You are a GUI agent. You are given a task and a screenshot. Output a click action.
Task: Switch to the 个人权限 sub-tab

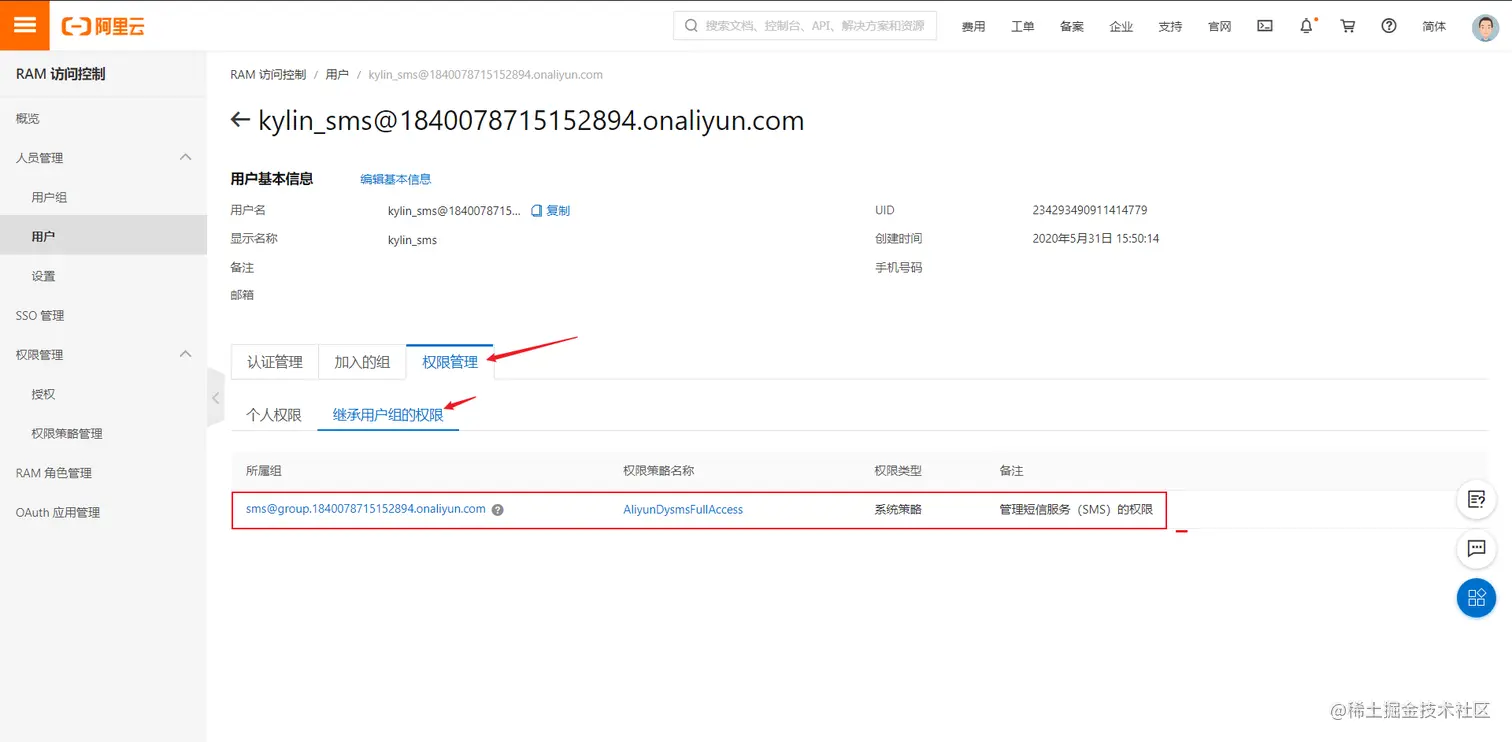click(x=274, y=414)
